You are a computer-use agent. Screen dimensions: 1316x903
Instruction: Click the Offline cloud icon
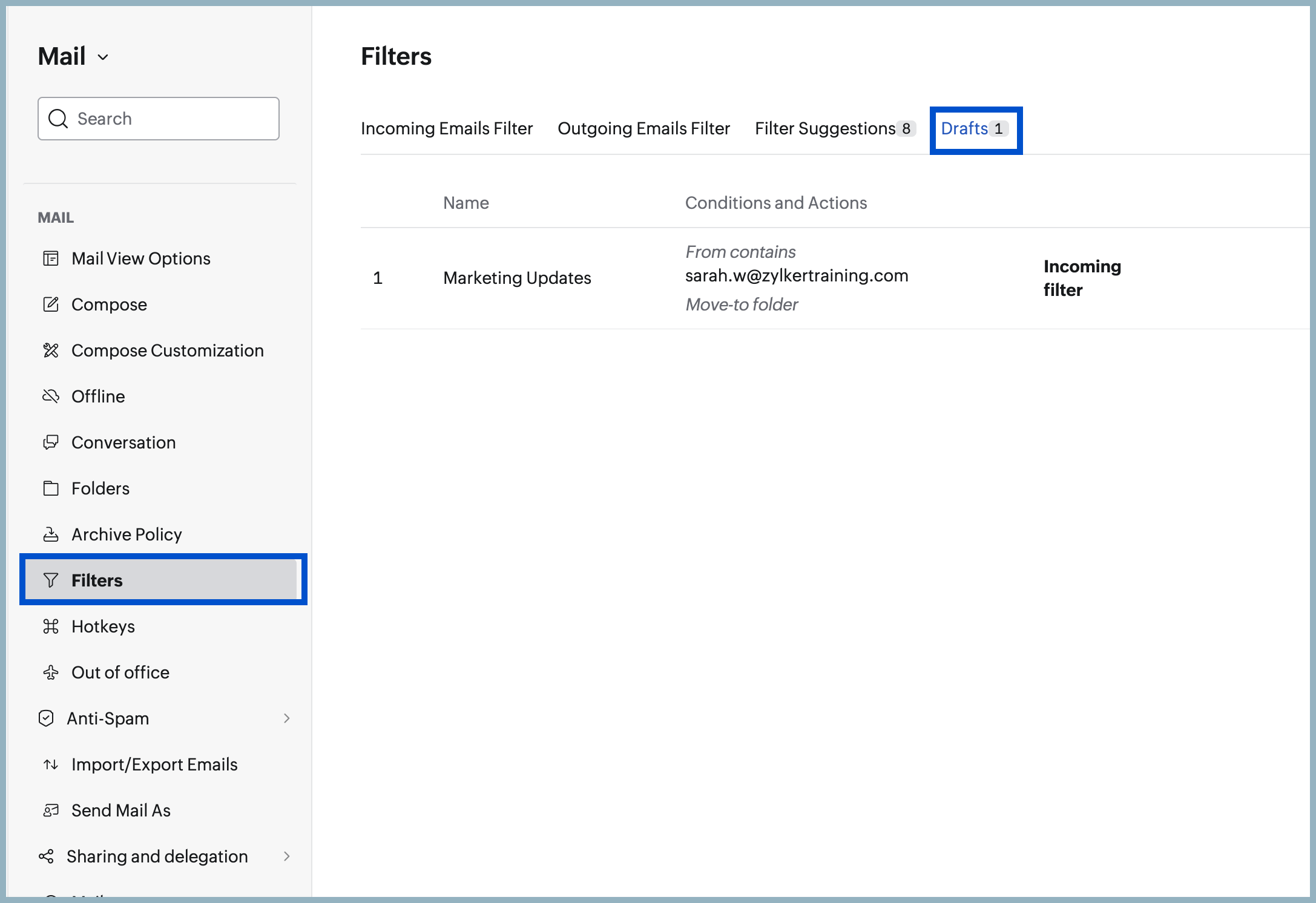[x=51, y=396]
